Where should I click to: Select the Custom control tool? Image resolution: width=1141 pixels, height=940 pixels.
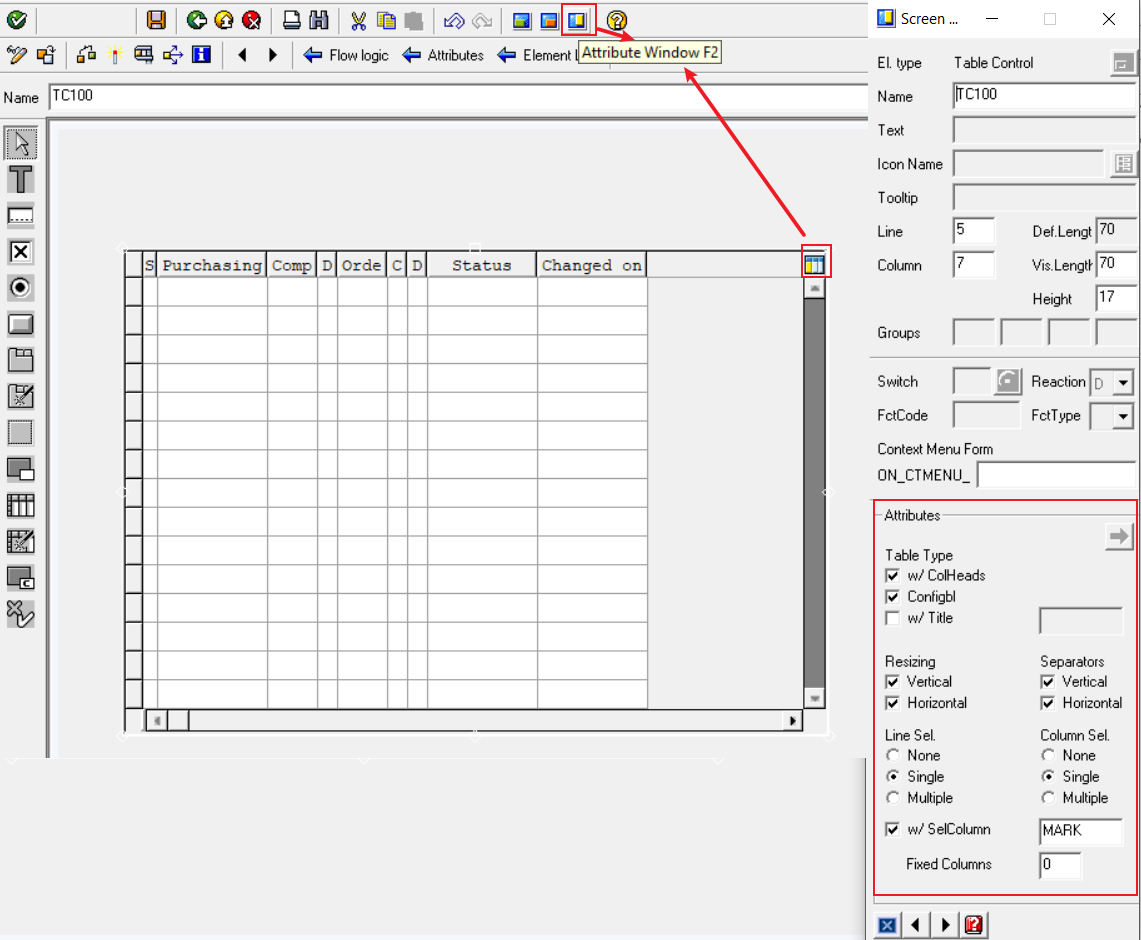click(20, 578)
